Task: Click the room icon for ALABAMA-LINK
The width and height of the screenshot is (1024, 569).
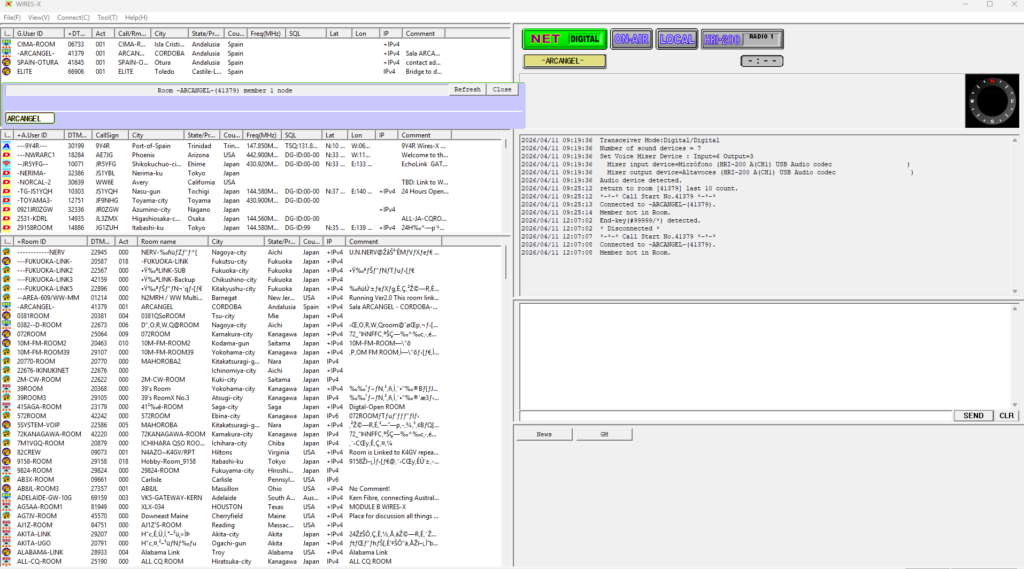Action: point(8,552)
